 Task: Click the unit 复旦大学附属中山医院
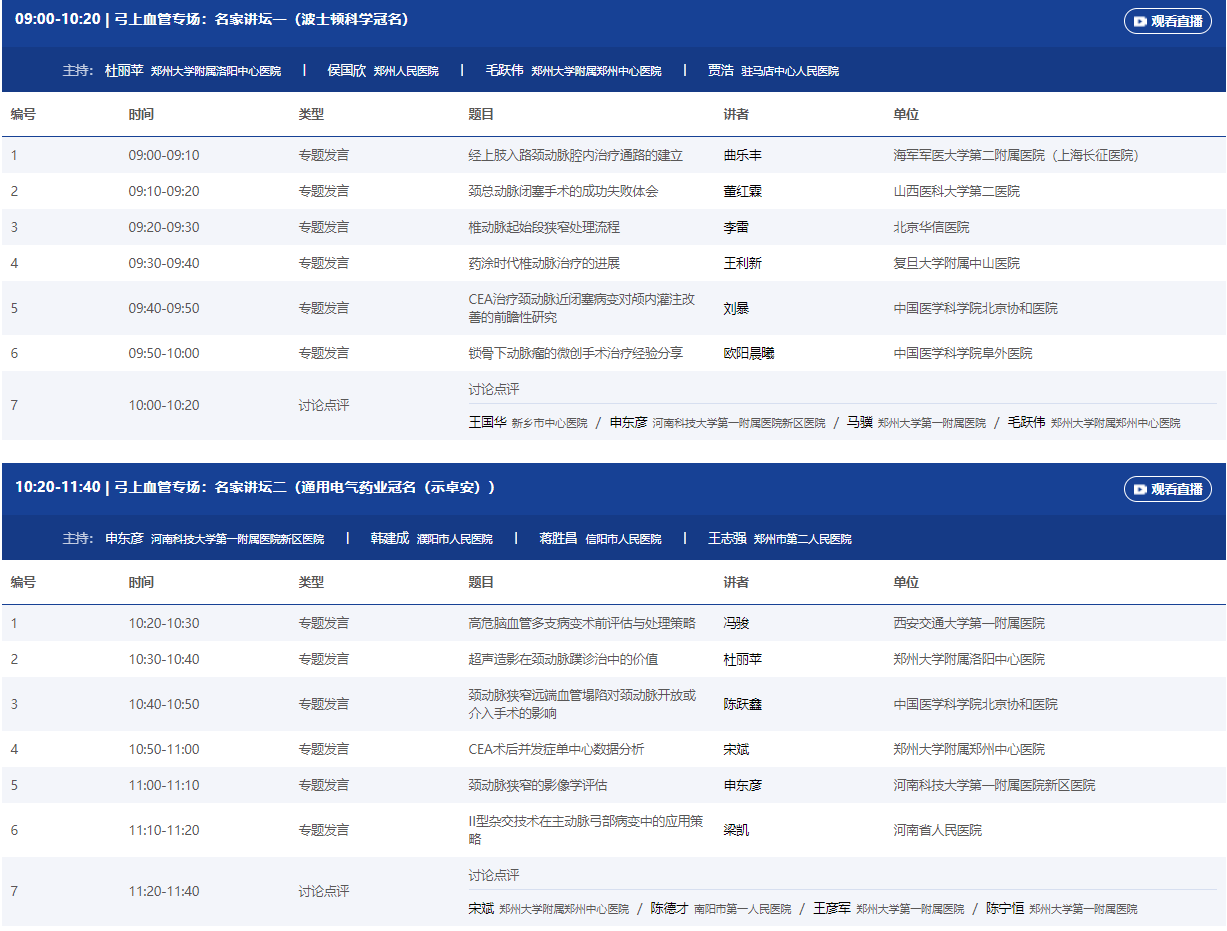pyautogui.click(x=957, y=264)
